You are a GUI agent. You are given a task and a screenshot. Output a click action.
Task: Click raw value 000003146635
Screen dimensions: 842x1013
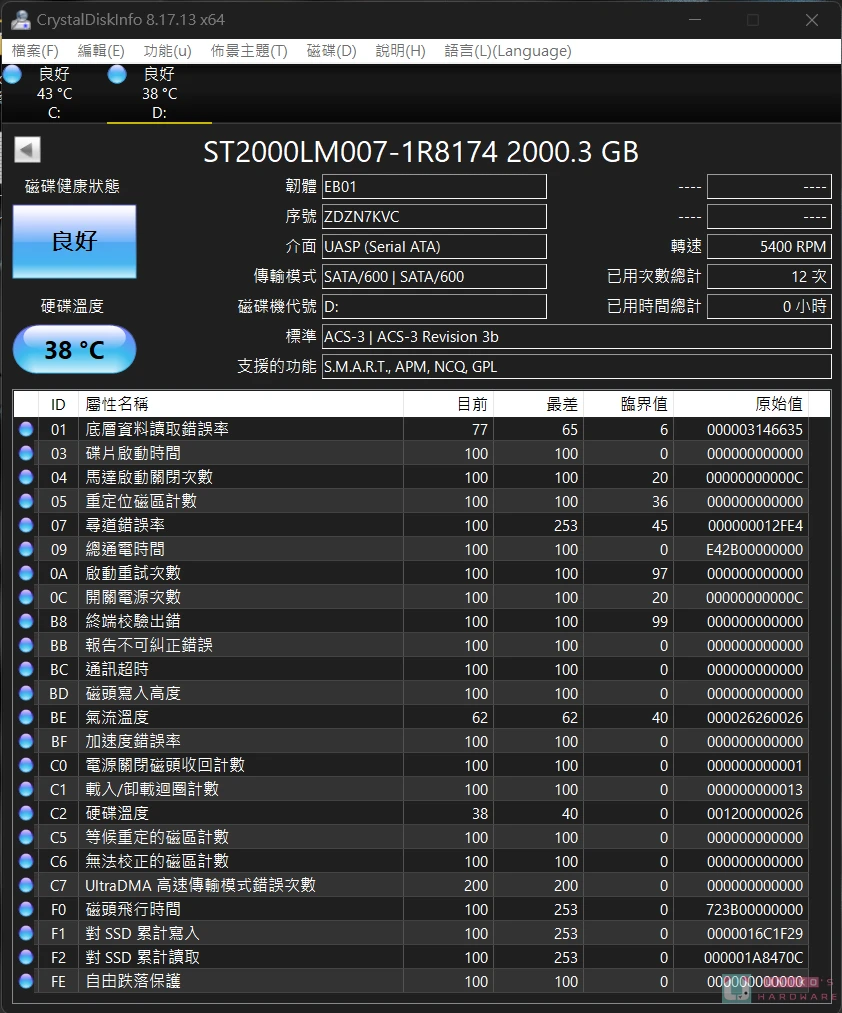755,430
